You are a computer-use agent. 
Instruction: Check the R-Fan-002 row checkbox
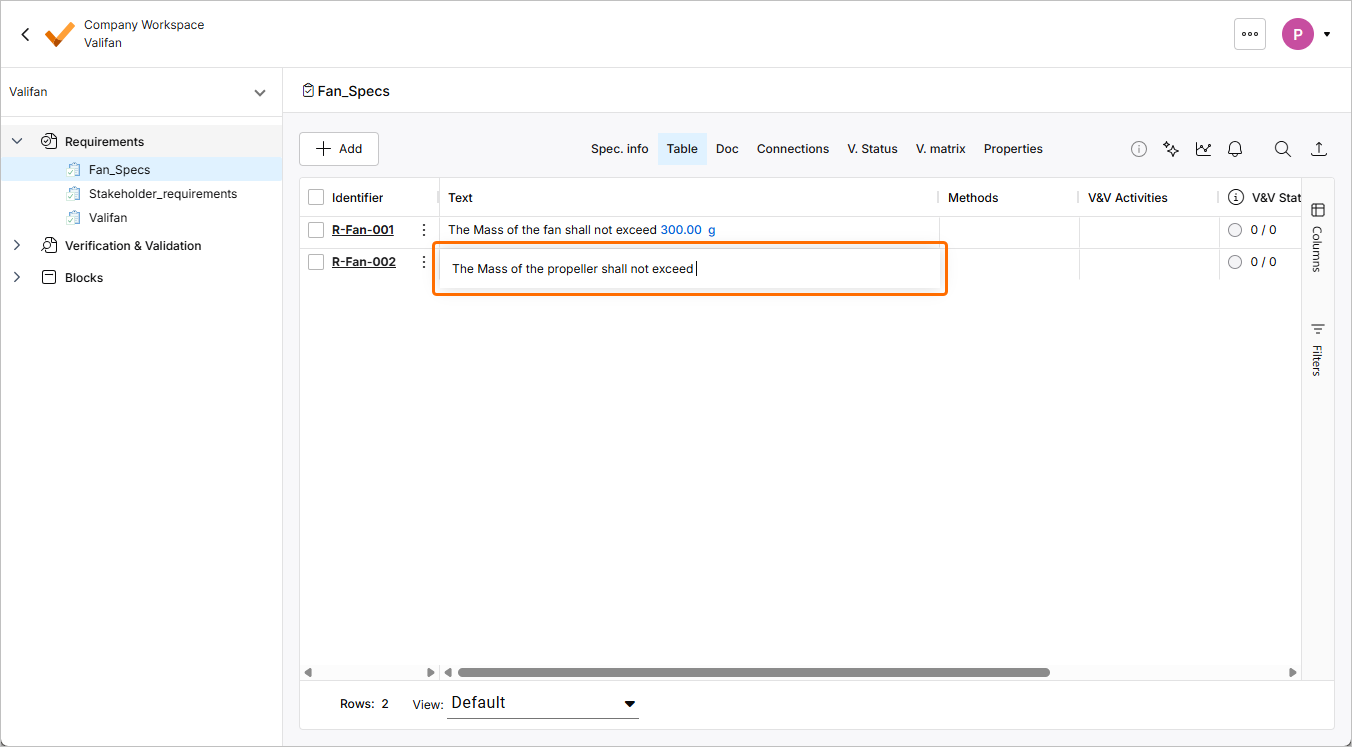[316, 262]
